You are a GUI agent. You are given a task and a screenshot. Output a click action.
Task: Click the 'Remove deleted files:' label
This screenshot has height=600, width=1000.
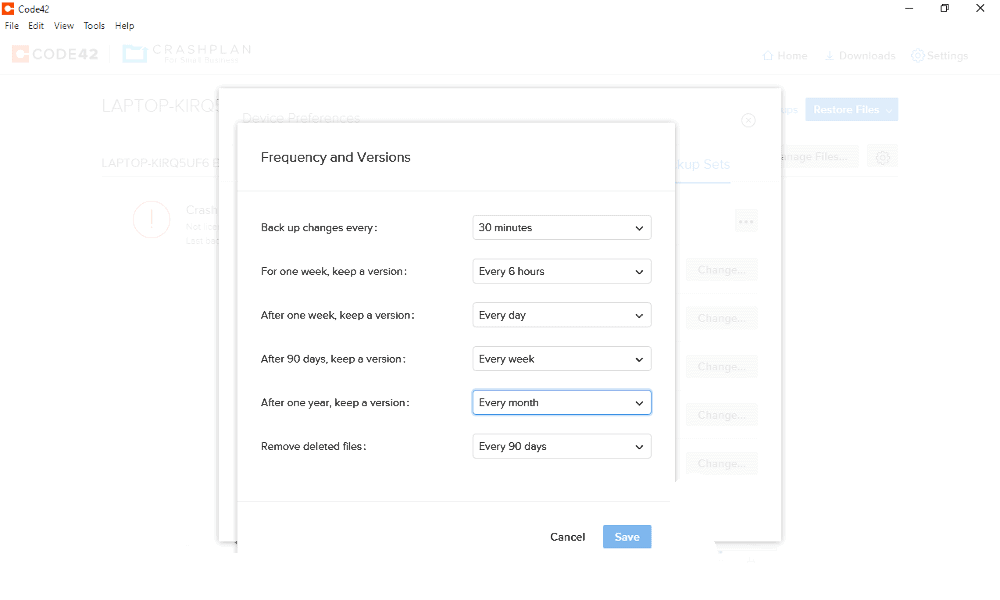(314, 446)
